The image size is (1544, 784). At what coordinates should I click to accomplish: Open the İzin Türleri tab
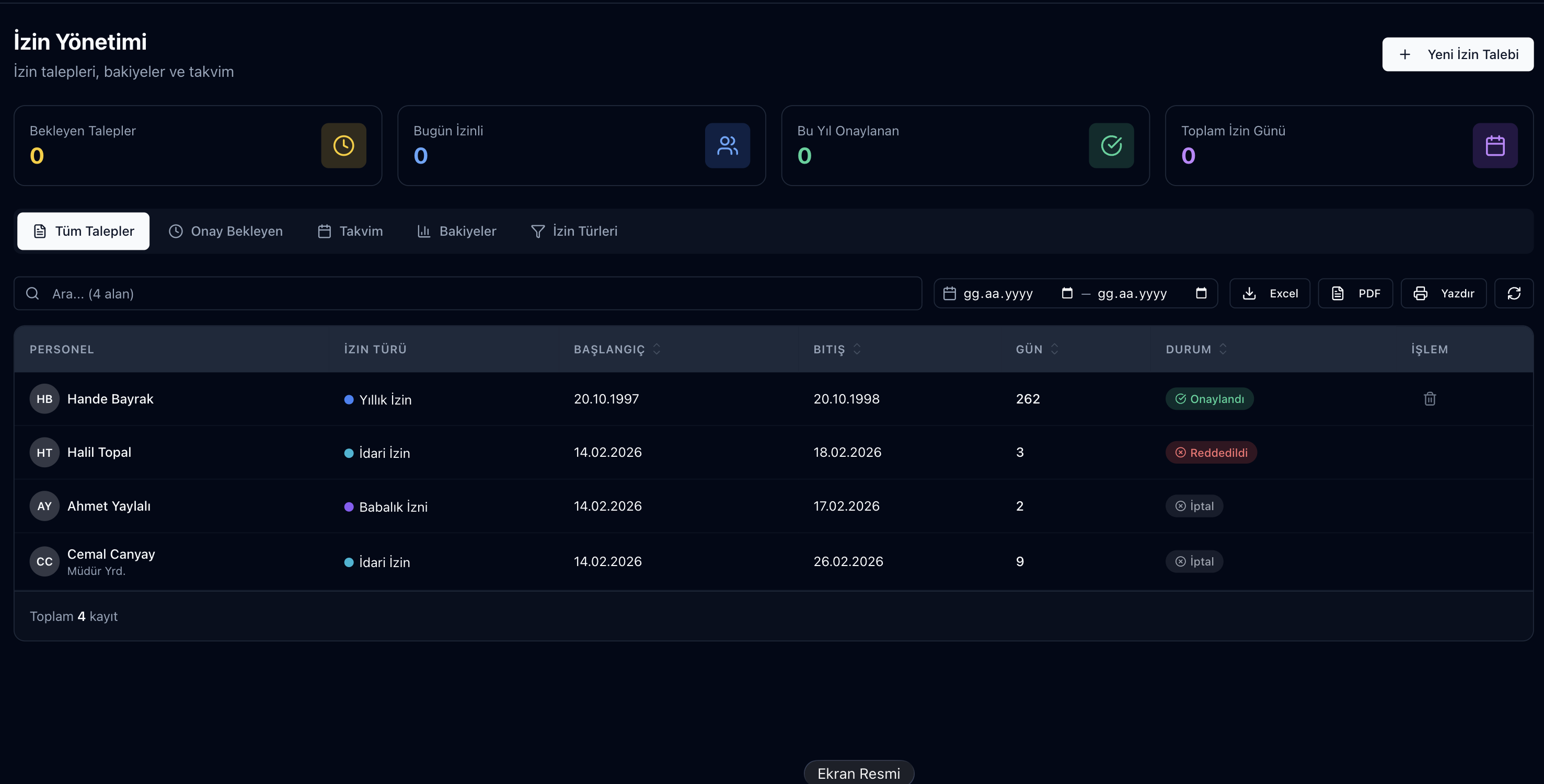[x=574, y=232]
